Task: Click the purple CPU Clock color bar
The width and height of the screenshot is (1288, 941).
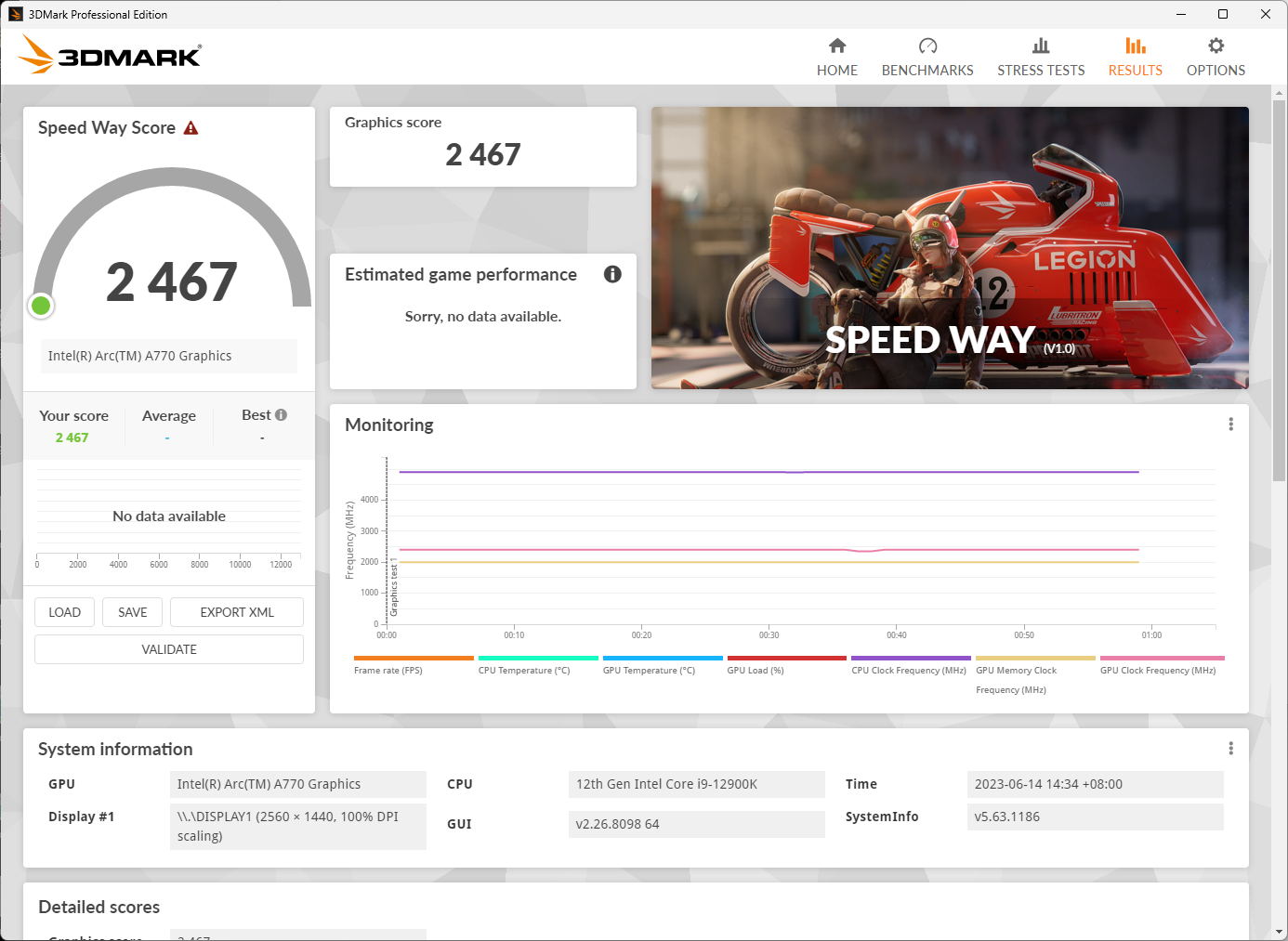Action: tap(912, 658)
